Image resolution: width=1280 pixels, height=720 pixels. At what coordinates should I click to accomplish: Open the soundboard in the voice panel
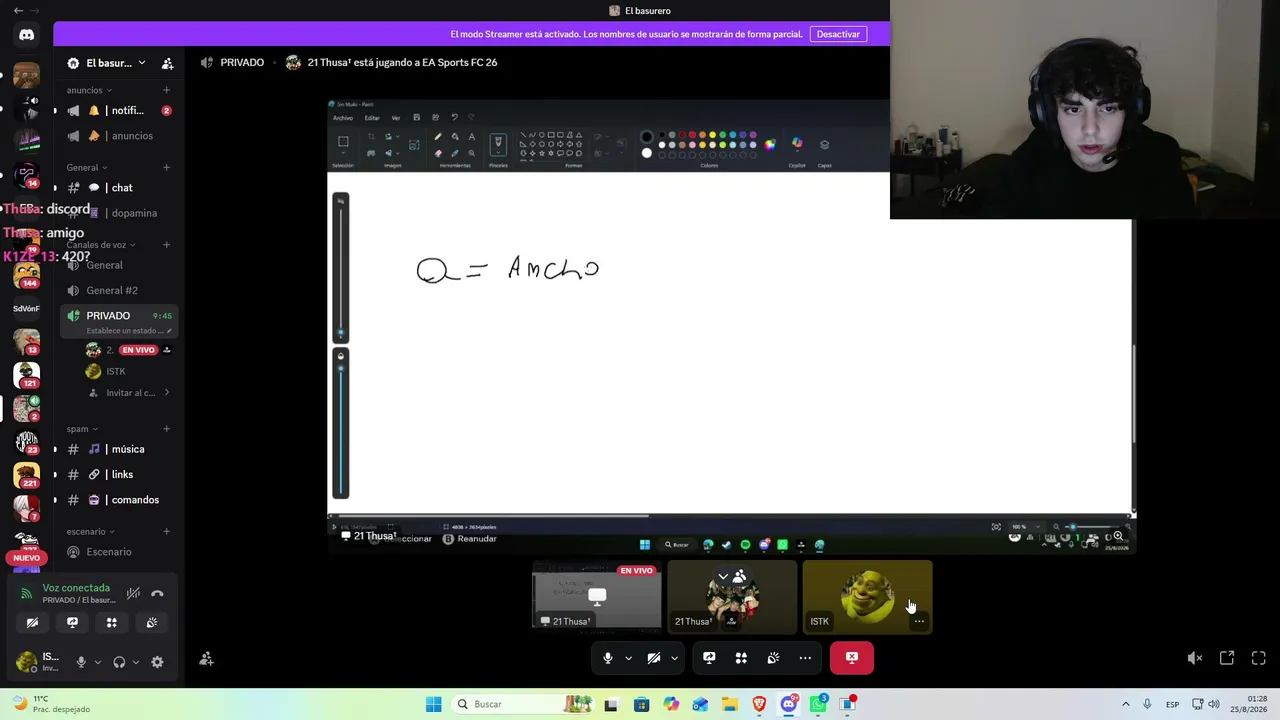(x=151, y=622)
